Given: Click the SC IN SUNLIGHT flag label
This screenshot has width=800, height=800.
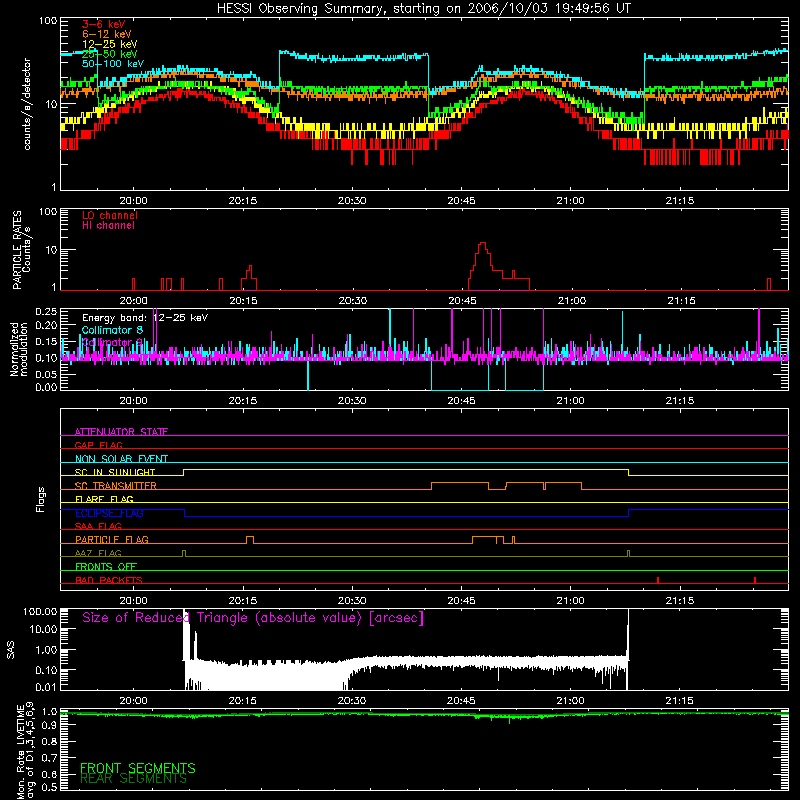Looking at the screenshot, I should pos(115,472).
